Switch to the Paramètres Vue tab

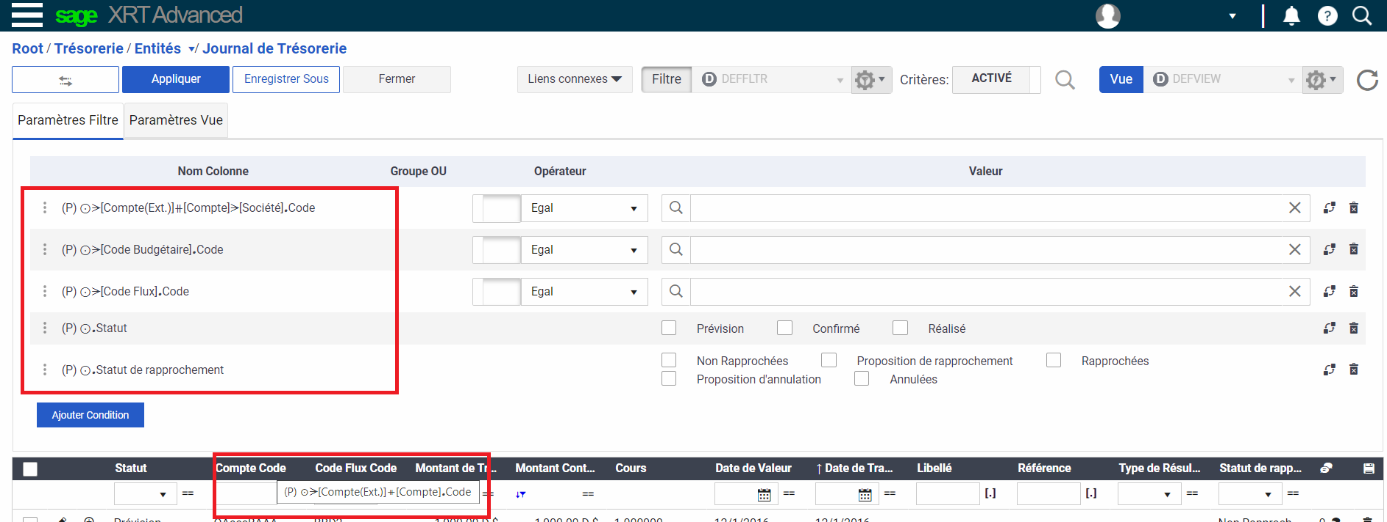pos(177,120)
